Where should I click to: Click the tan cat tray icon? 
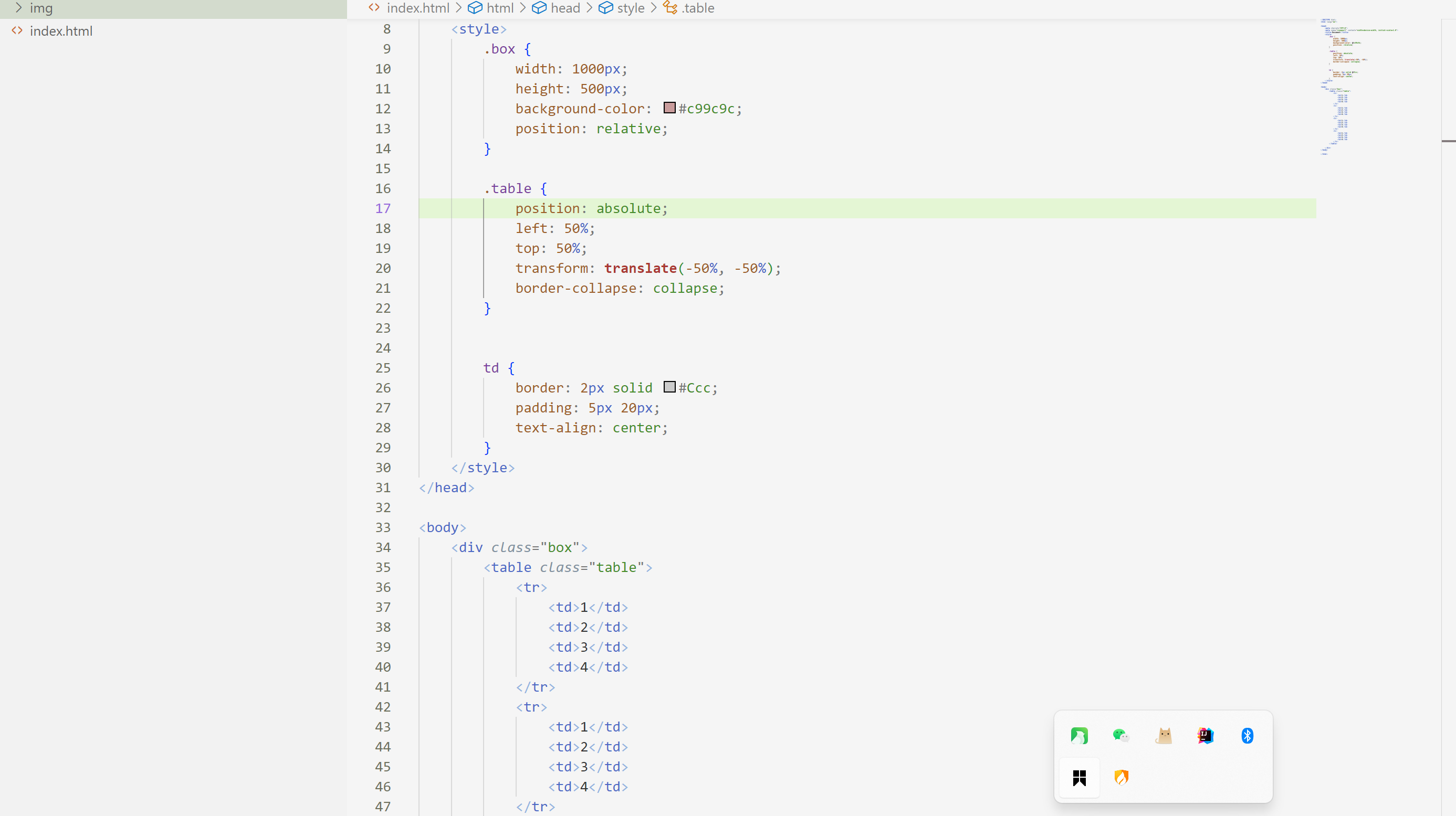point(1163,735)
